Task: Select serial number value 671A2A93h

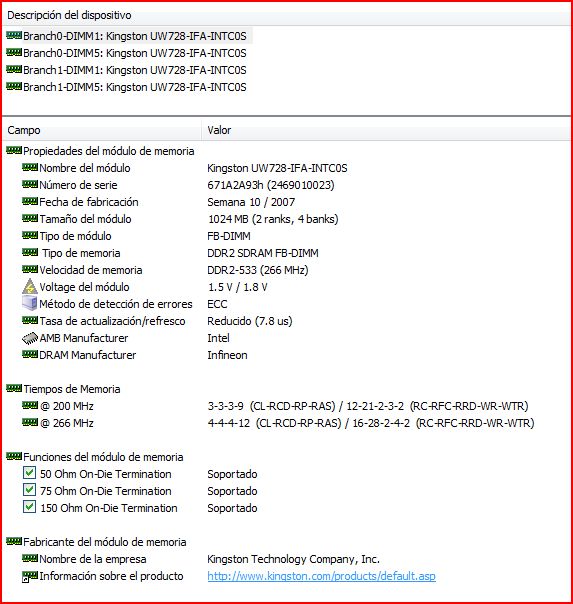Action: tap(271, 185)
